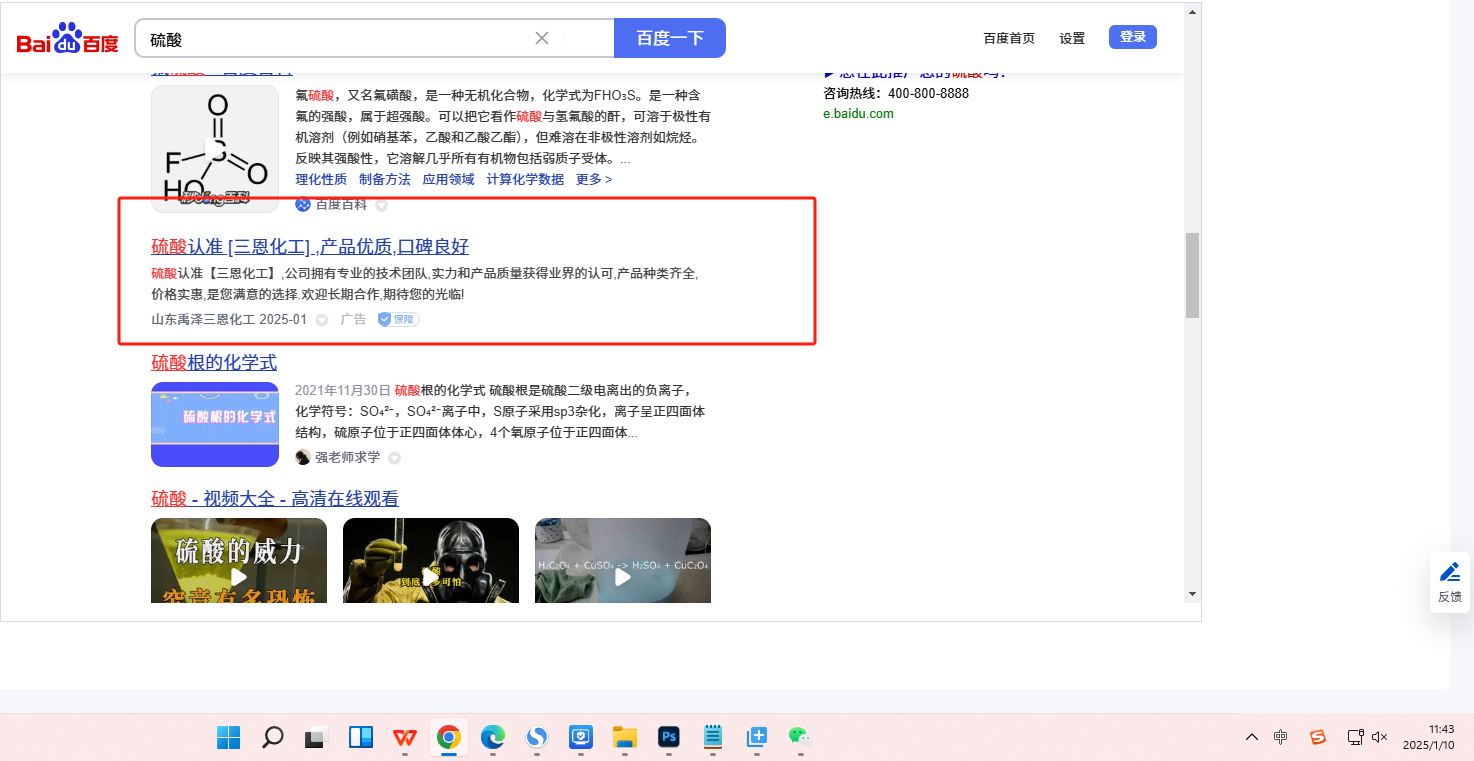The width and height of the screenshot is (1474, 761).
Task: Click the Baidu logo
Action: pos(67,39)
